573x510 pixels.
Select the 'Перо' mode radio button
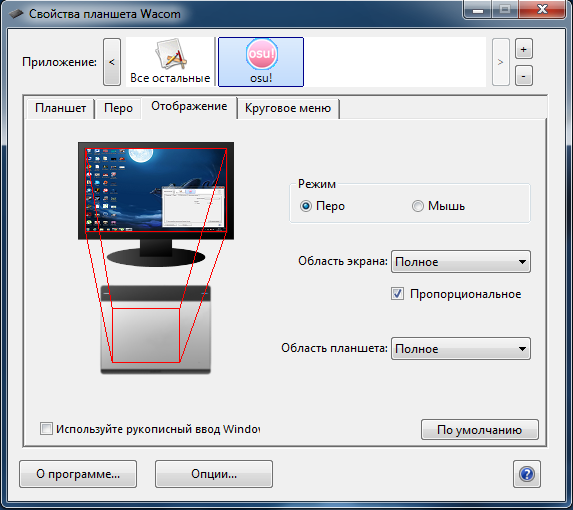tap(306, 206)
